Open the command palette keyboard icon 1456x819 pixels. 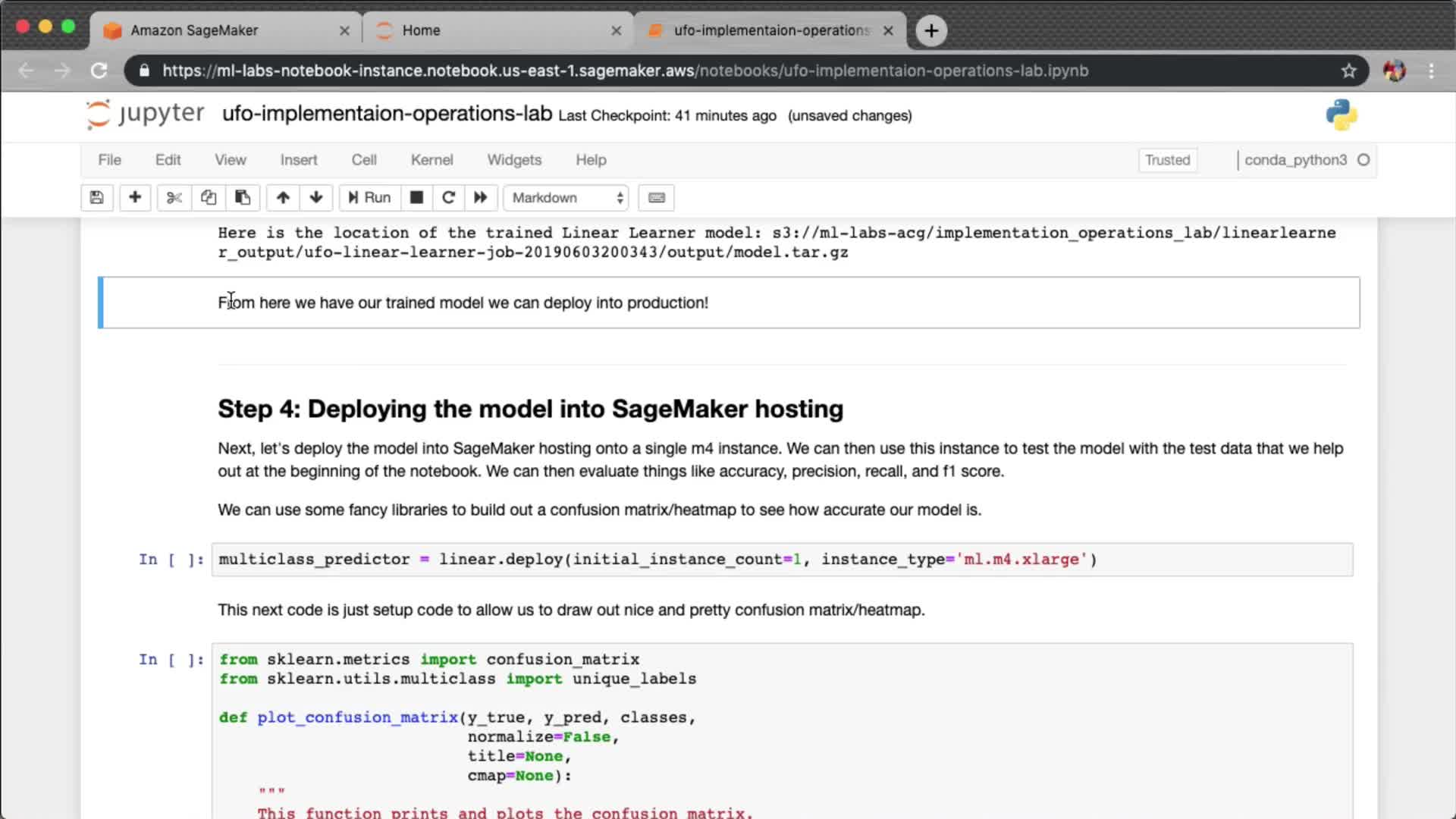[x=657, y=198]
